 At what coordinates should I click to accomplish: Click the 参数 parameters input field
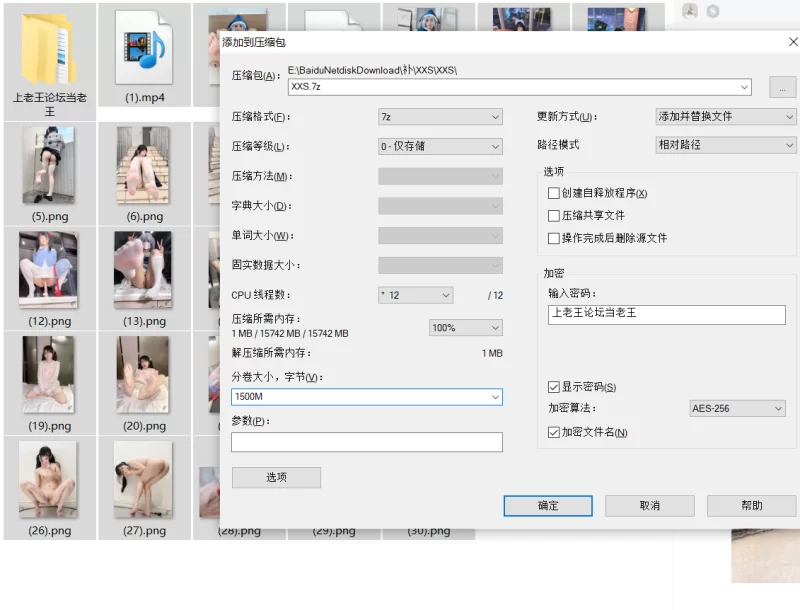coord(367,442)
